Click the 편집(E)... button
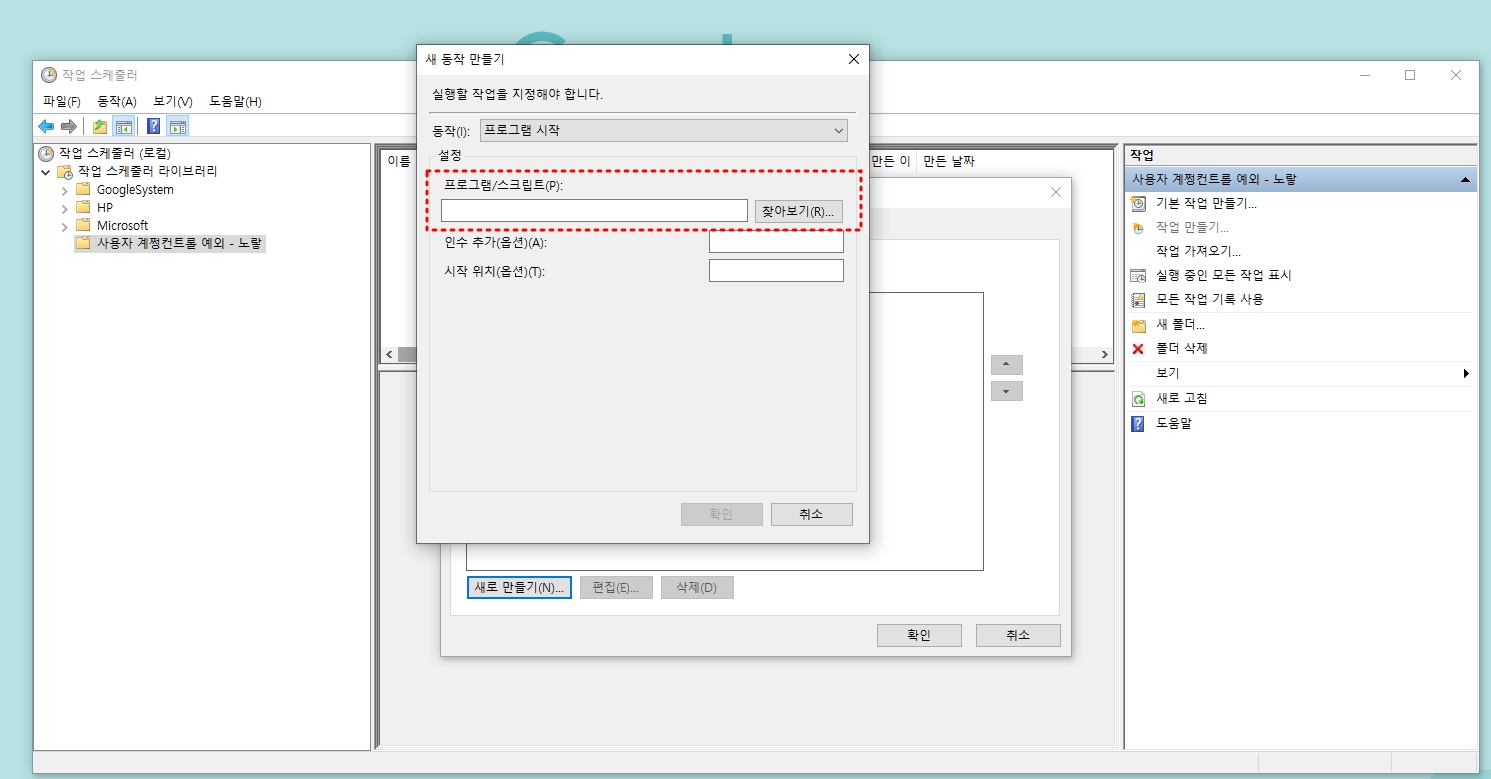 tap(616, 587)
